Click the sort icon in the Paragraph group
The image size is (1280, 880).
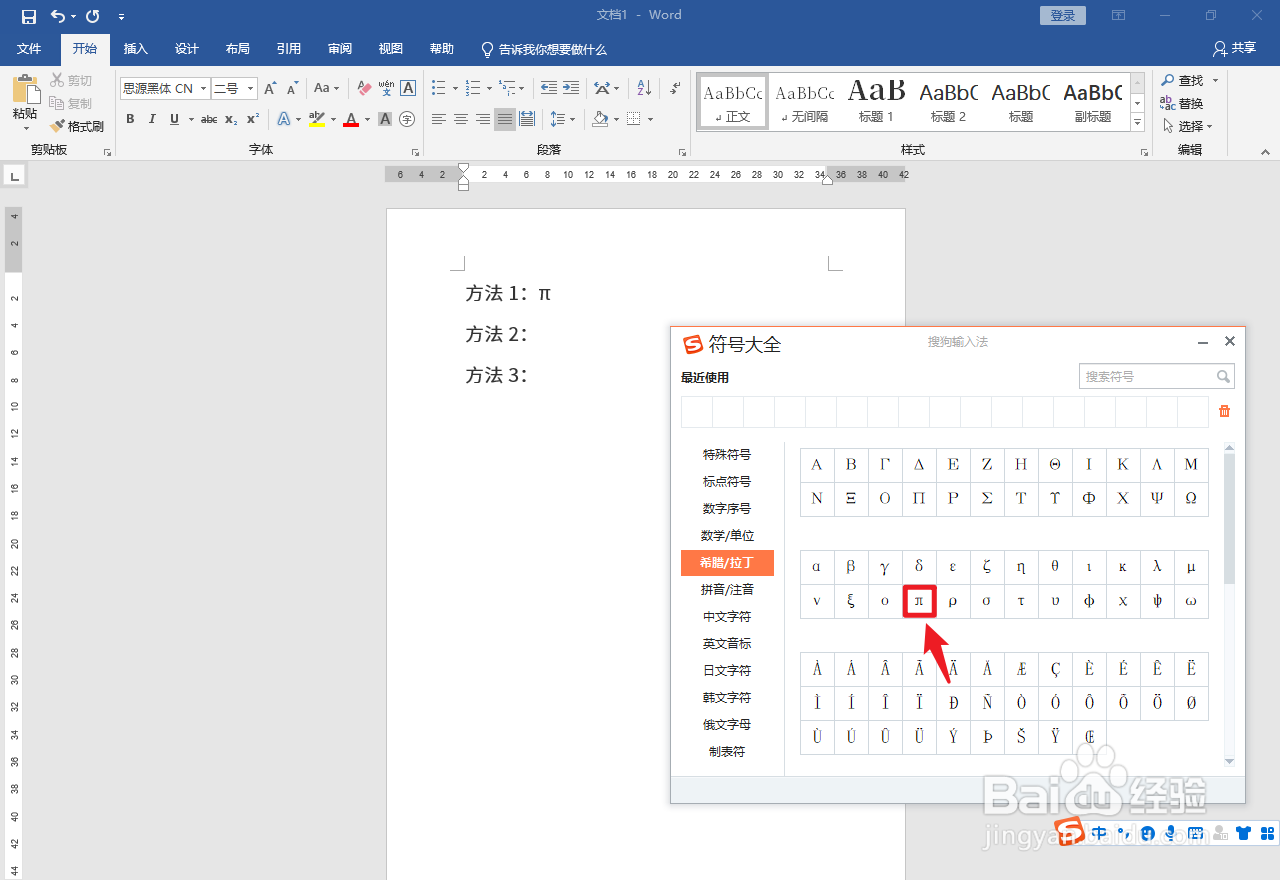[644, 88]
